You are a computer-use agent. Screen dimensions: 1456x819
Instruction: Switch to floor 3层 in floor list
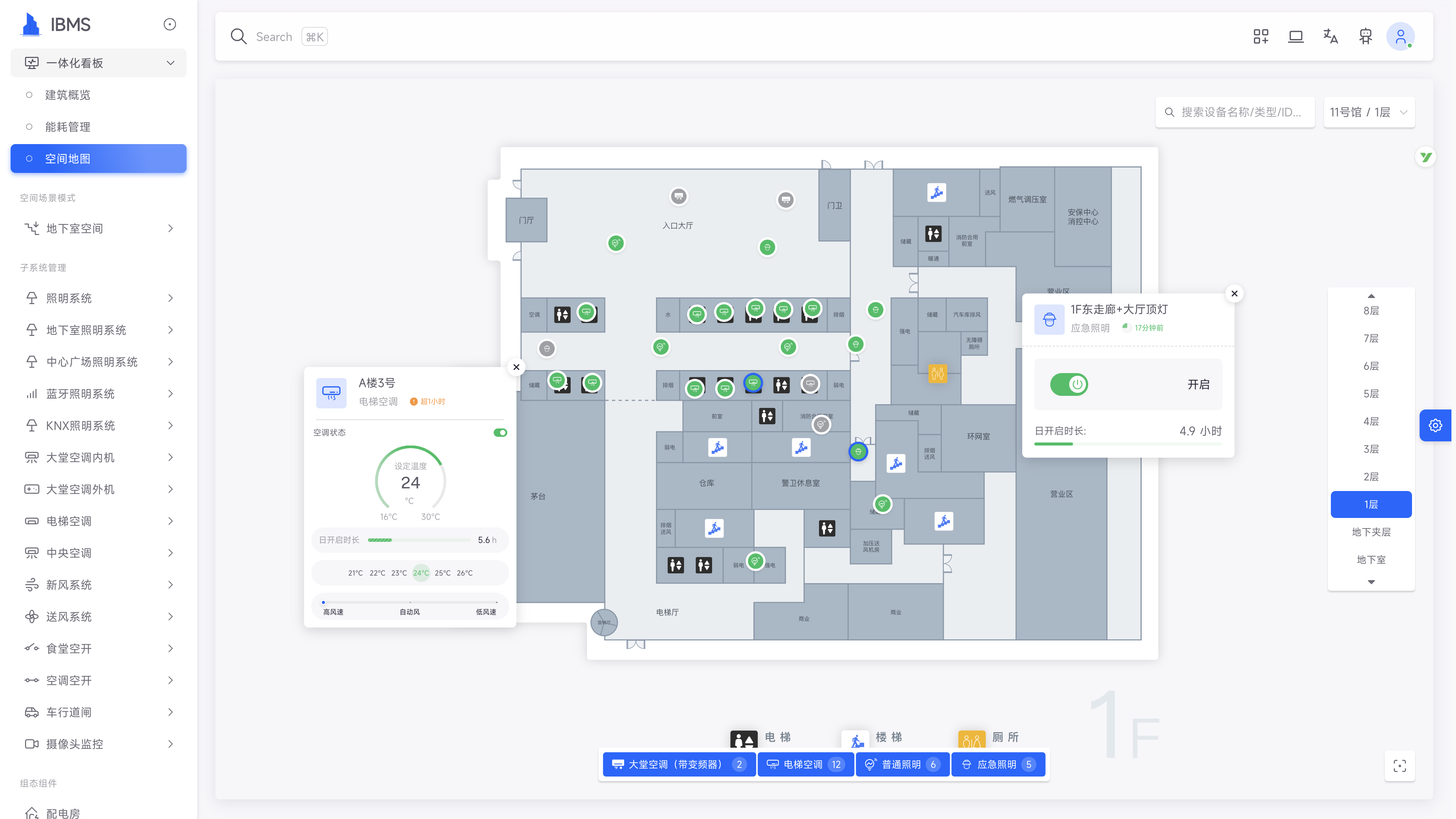(1371, 449)
